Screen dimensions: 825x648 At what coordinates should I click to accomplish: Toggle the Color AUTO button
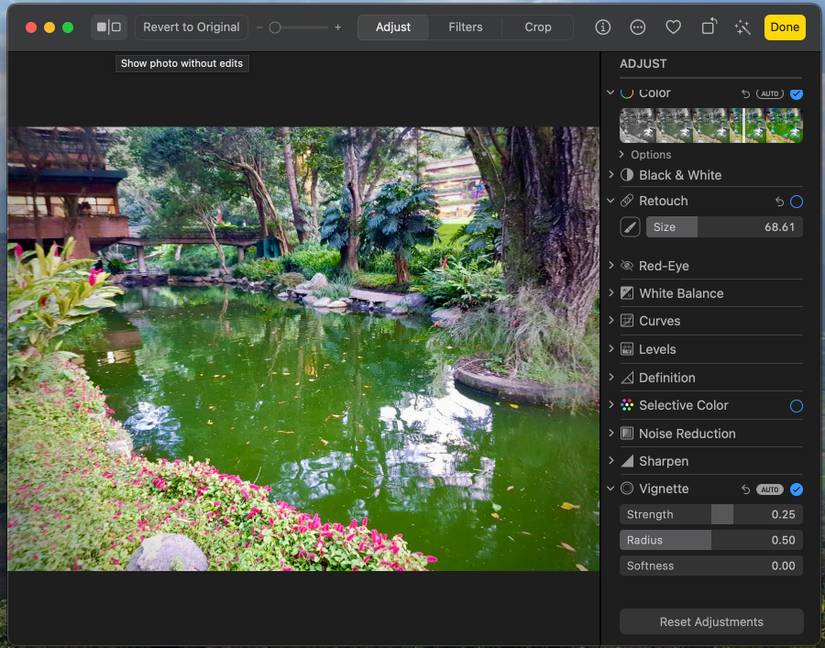770,94
